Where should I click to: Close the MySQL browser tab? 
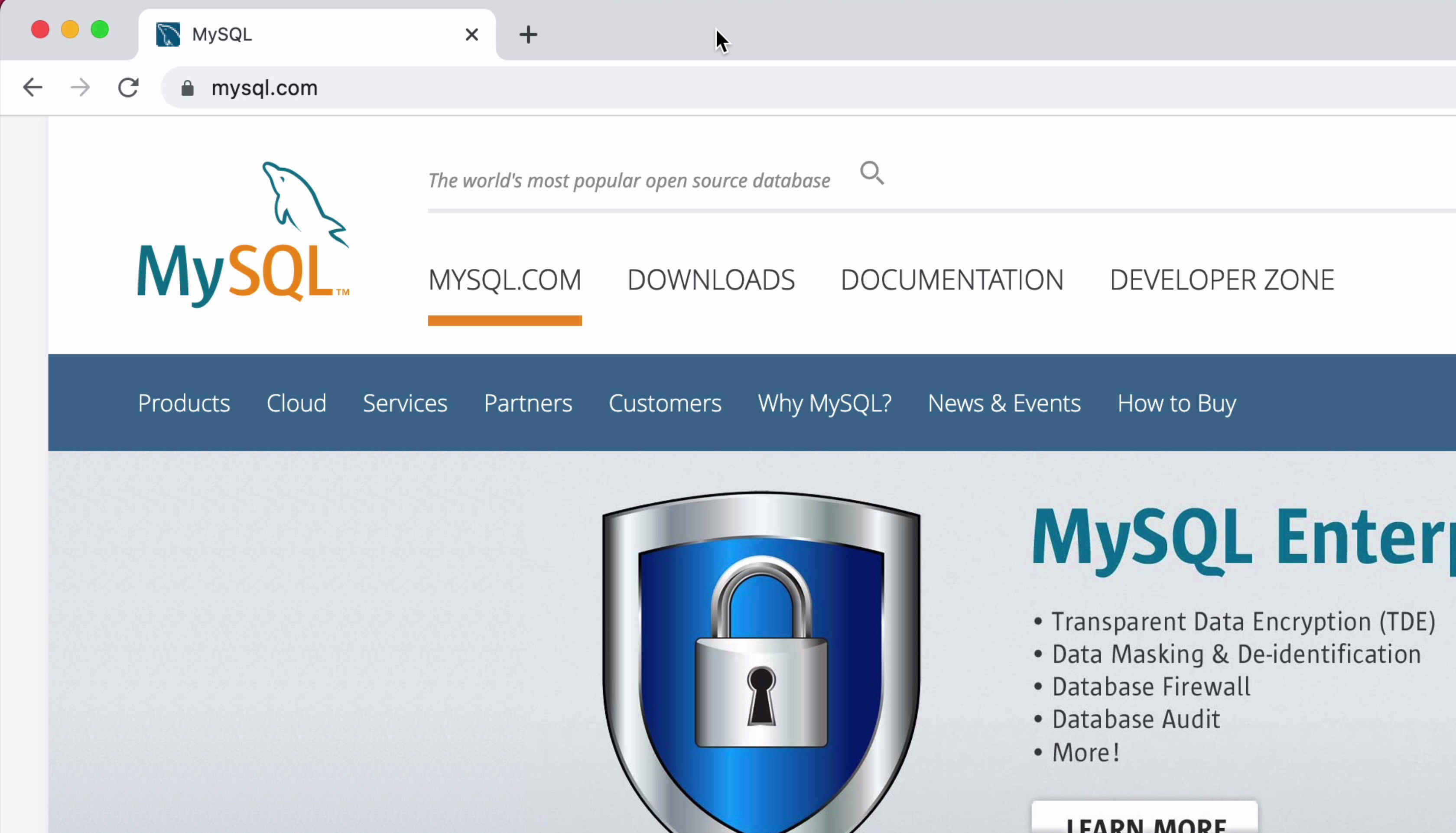tap(471, 35)
